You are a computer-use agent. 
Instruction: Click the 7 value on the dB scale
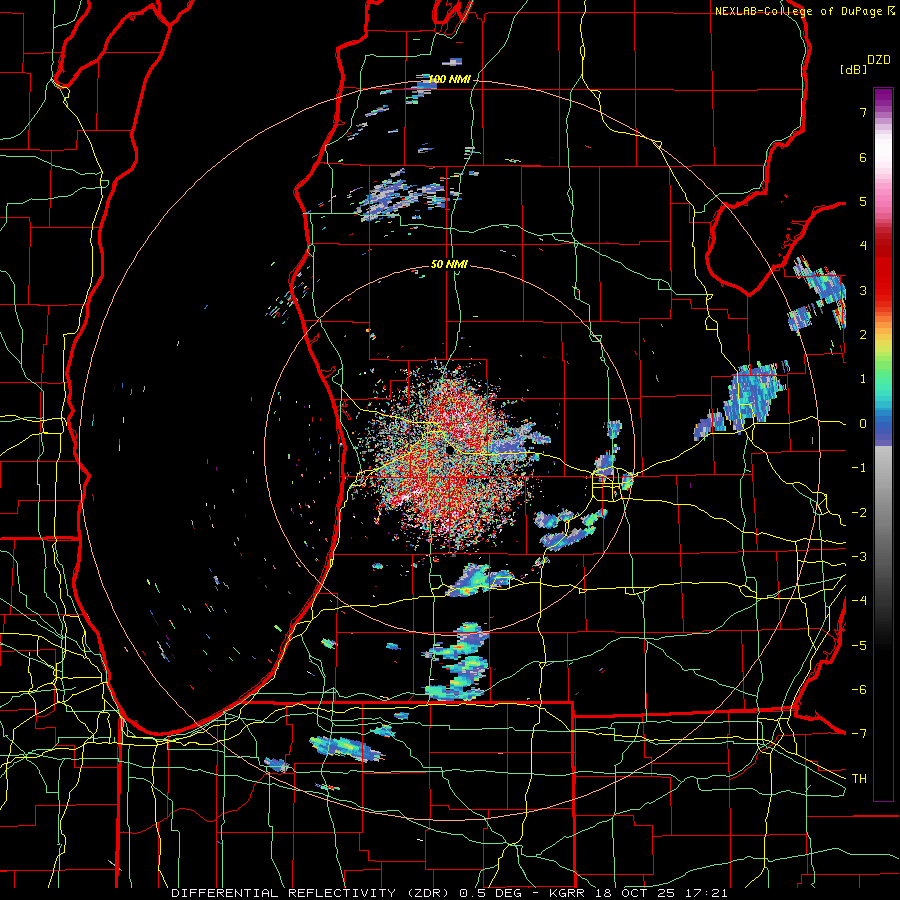pyautogui.click(x=863, y=112)
